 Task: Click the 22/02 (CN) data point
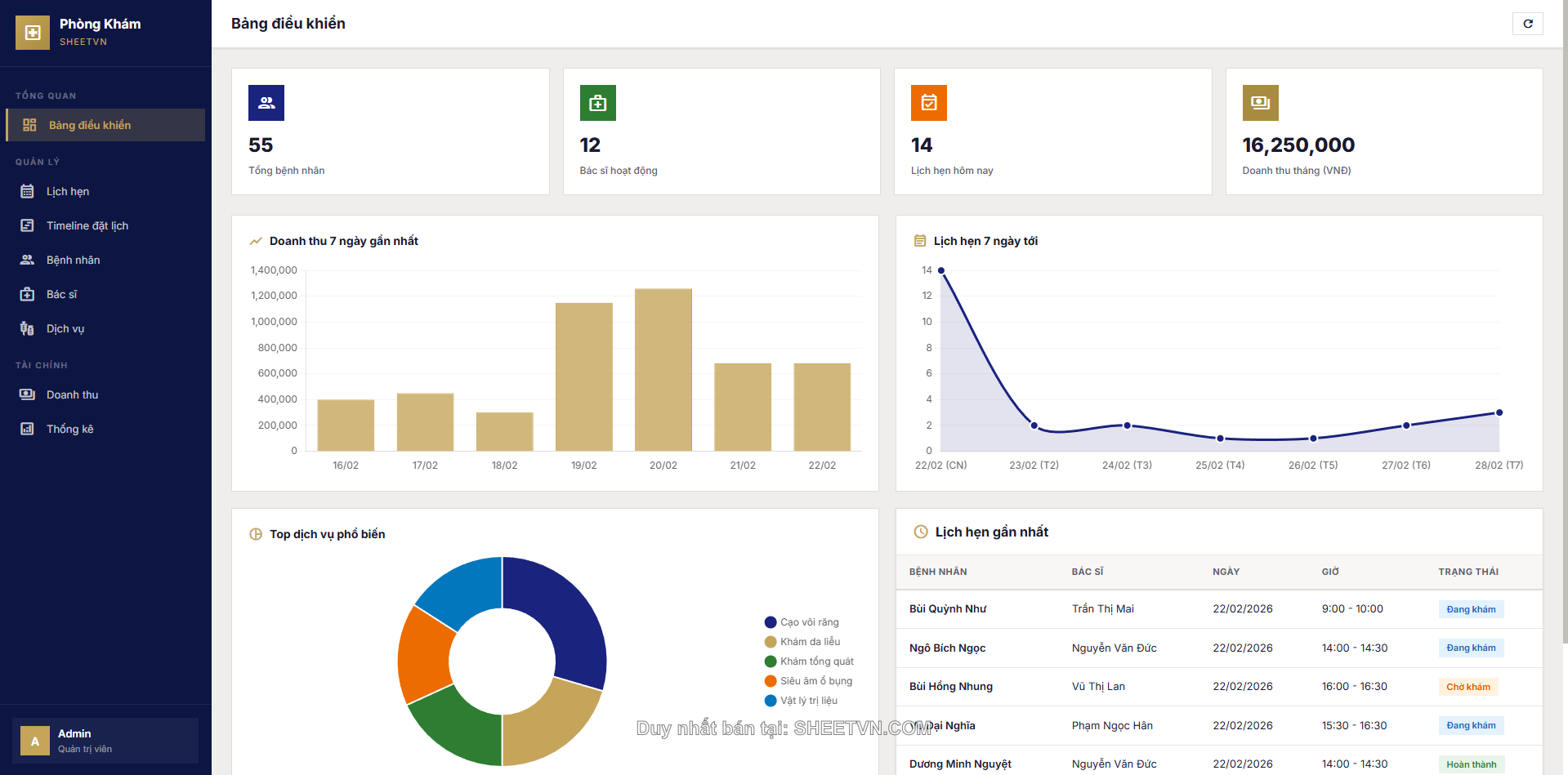pyautogui.click(x=941, y=270)
